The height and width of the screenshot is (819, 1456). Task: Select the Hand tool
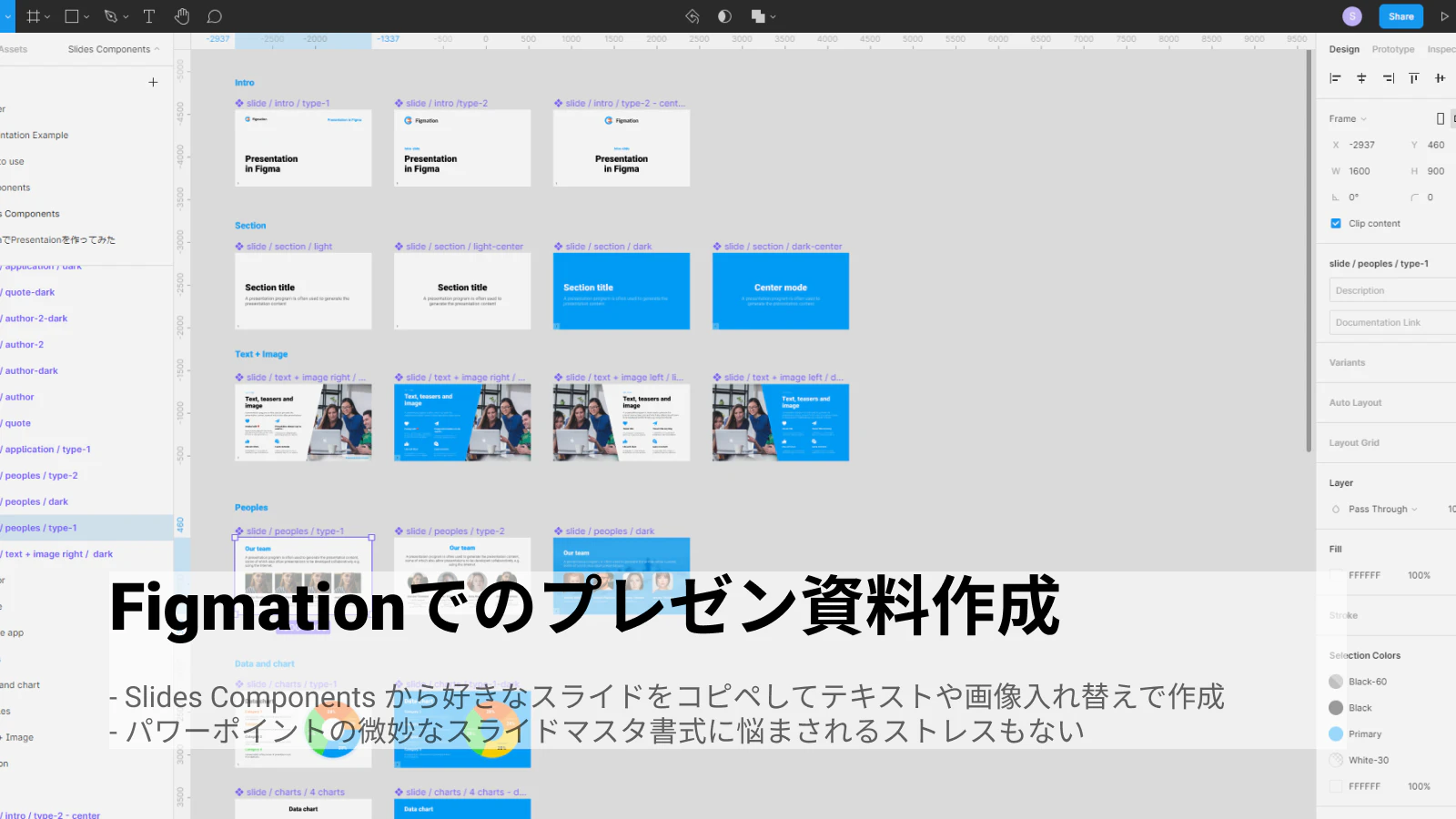click(x=182, y=16)
